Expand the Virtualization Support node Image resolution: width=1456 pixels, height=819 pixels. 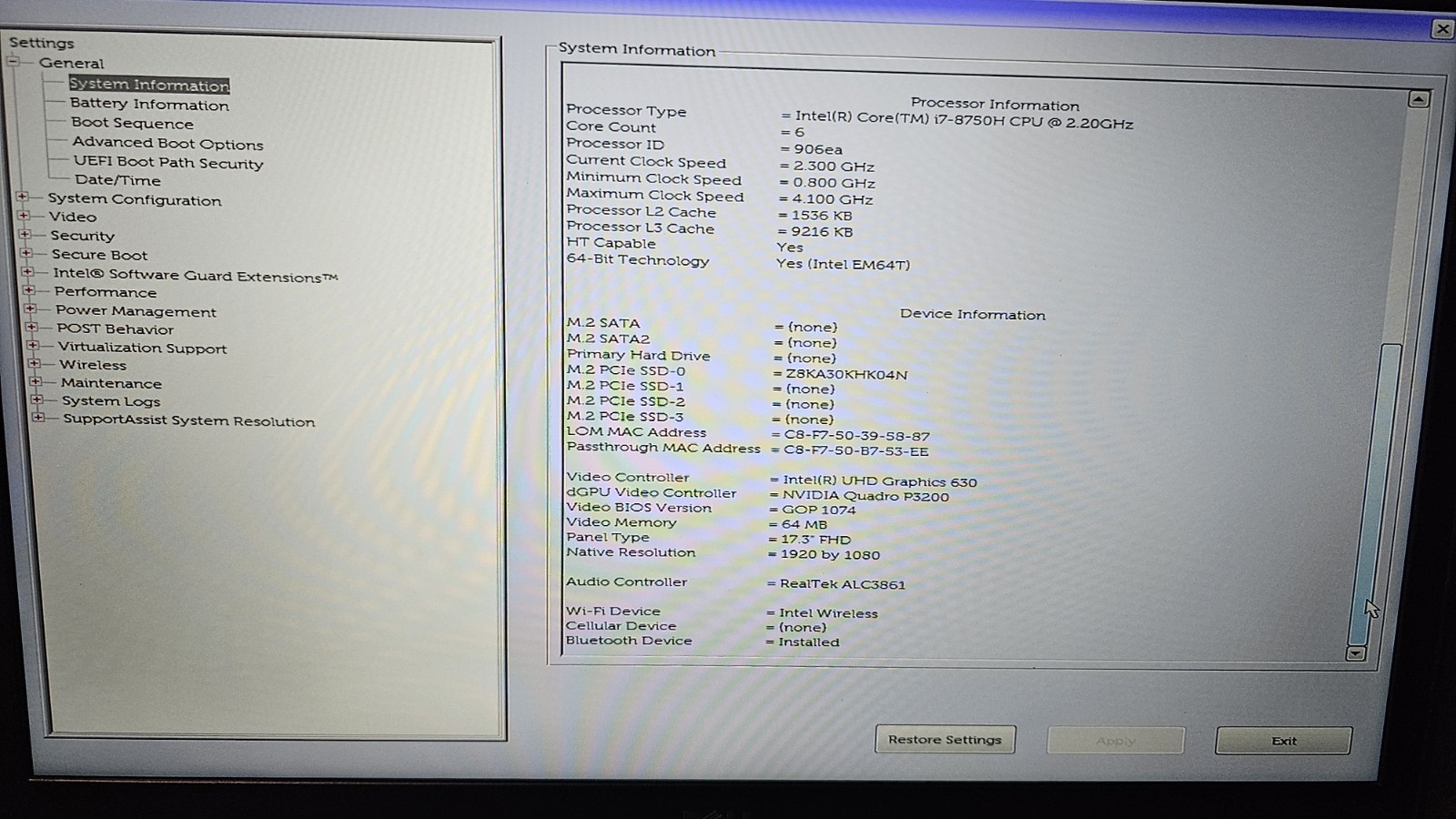(33, 346)
